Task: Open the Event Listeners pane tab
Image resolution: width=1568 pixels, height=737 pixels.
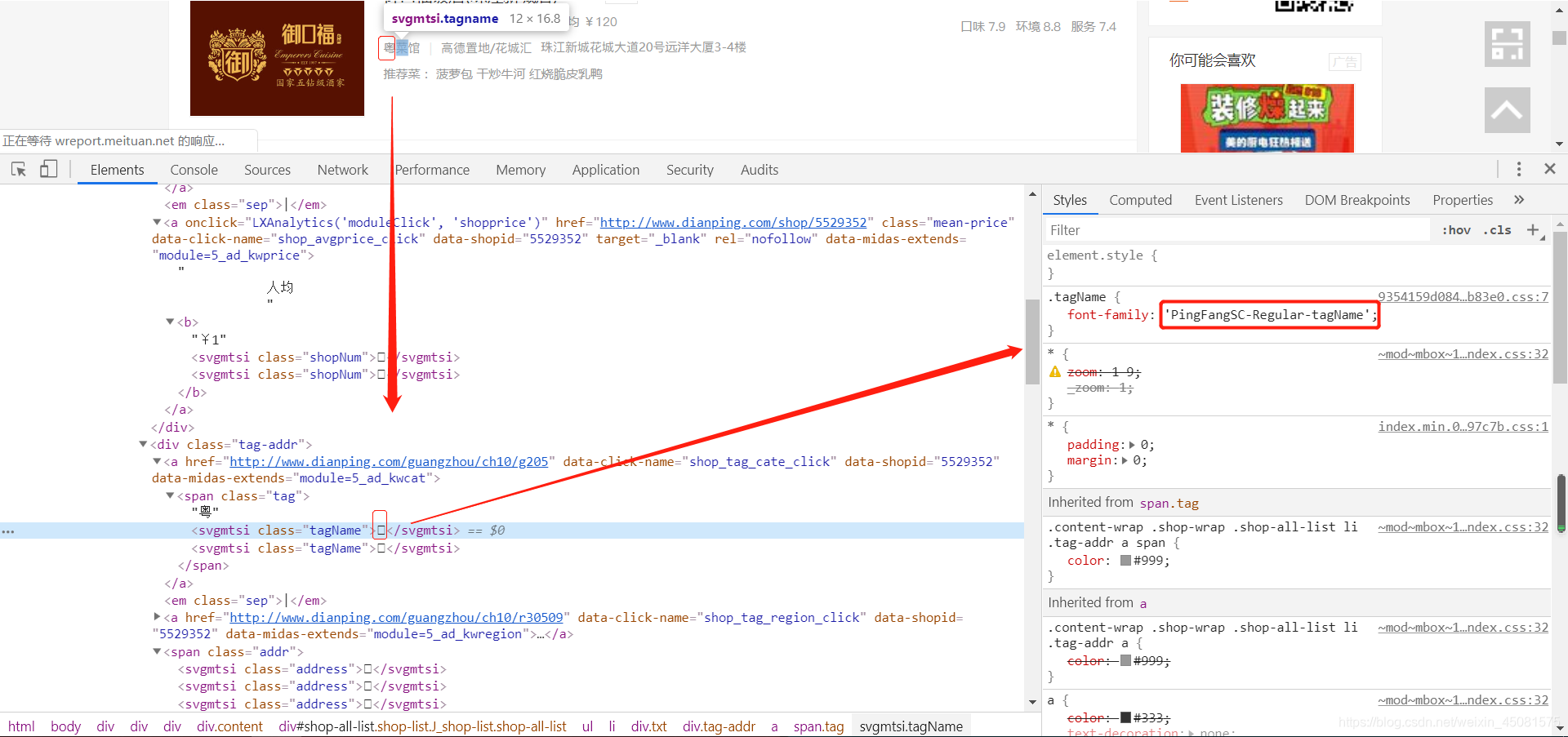Action: pyautogui.click(x=1239, y=200)
